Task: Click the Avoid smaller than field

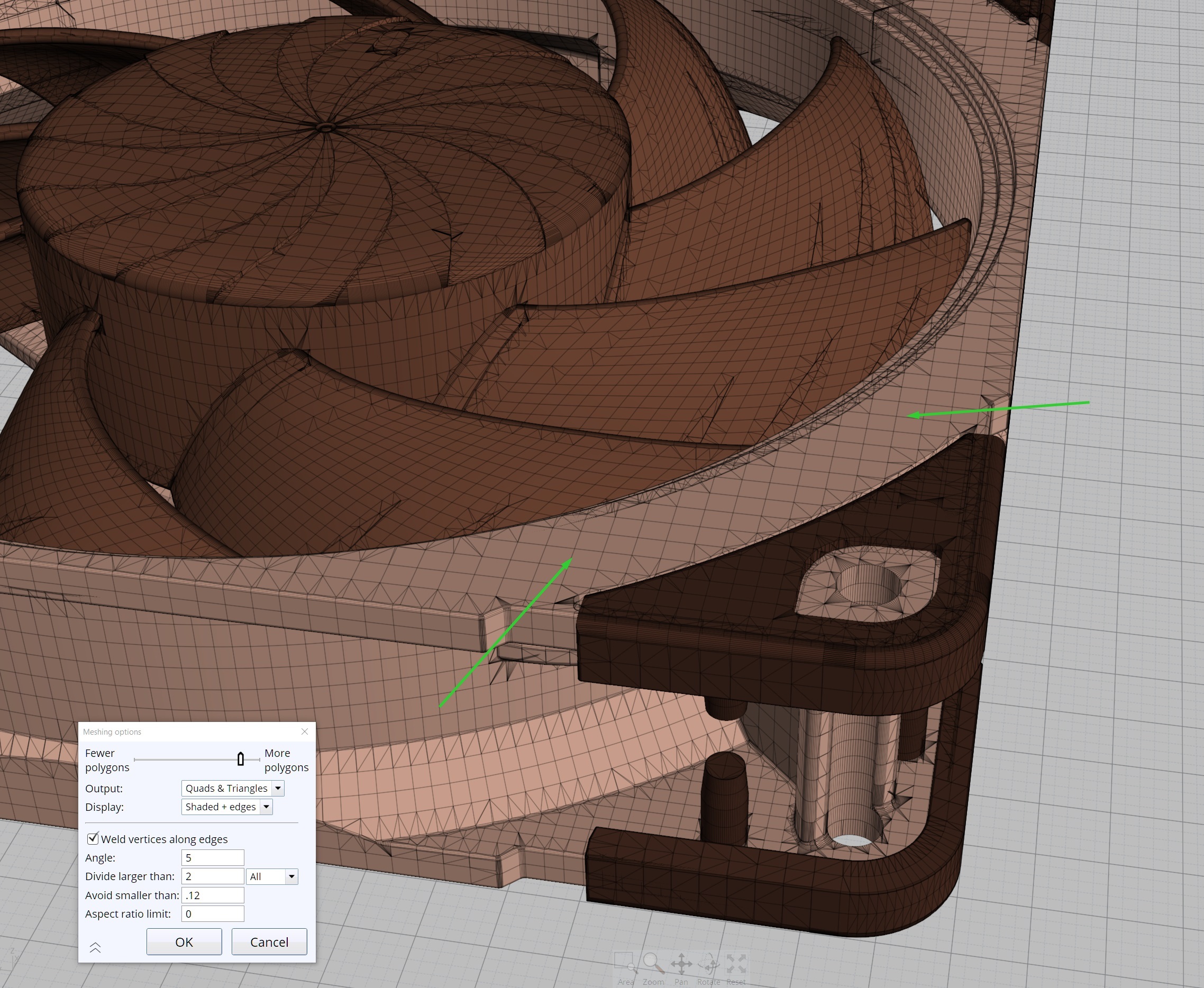Action: click(x=212, y=895)
